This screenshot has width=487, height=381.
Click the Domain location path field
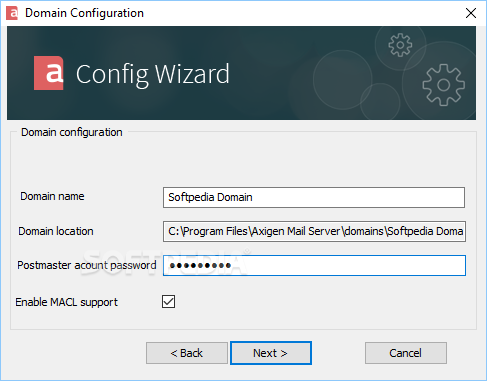[x=314, y=231]
